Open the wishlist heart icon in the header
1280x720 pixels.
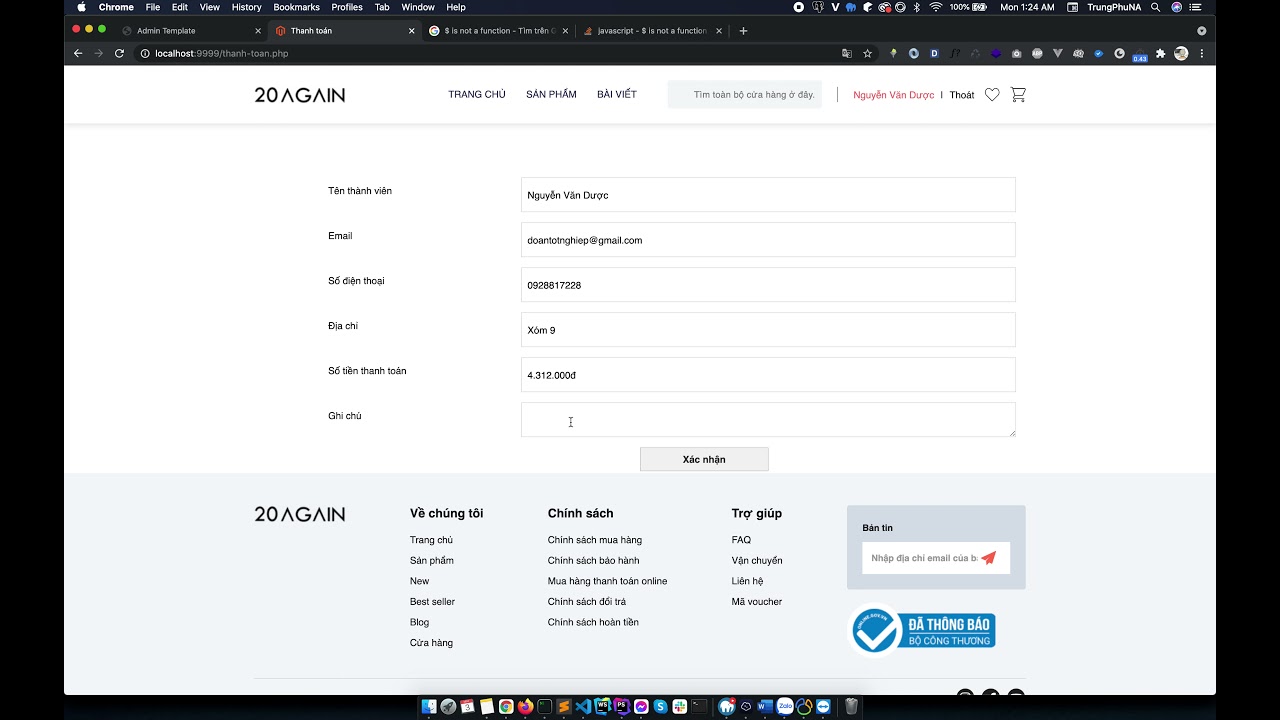coord(992,95)
